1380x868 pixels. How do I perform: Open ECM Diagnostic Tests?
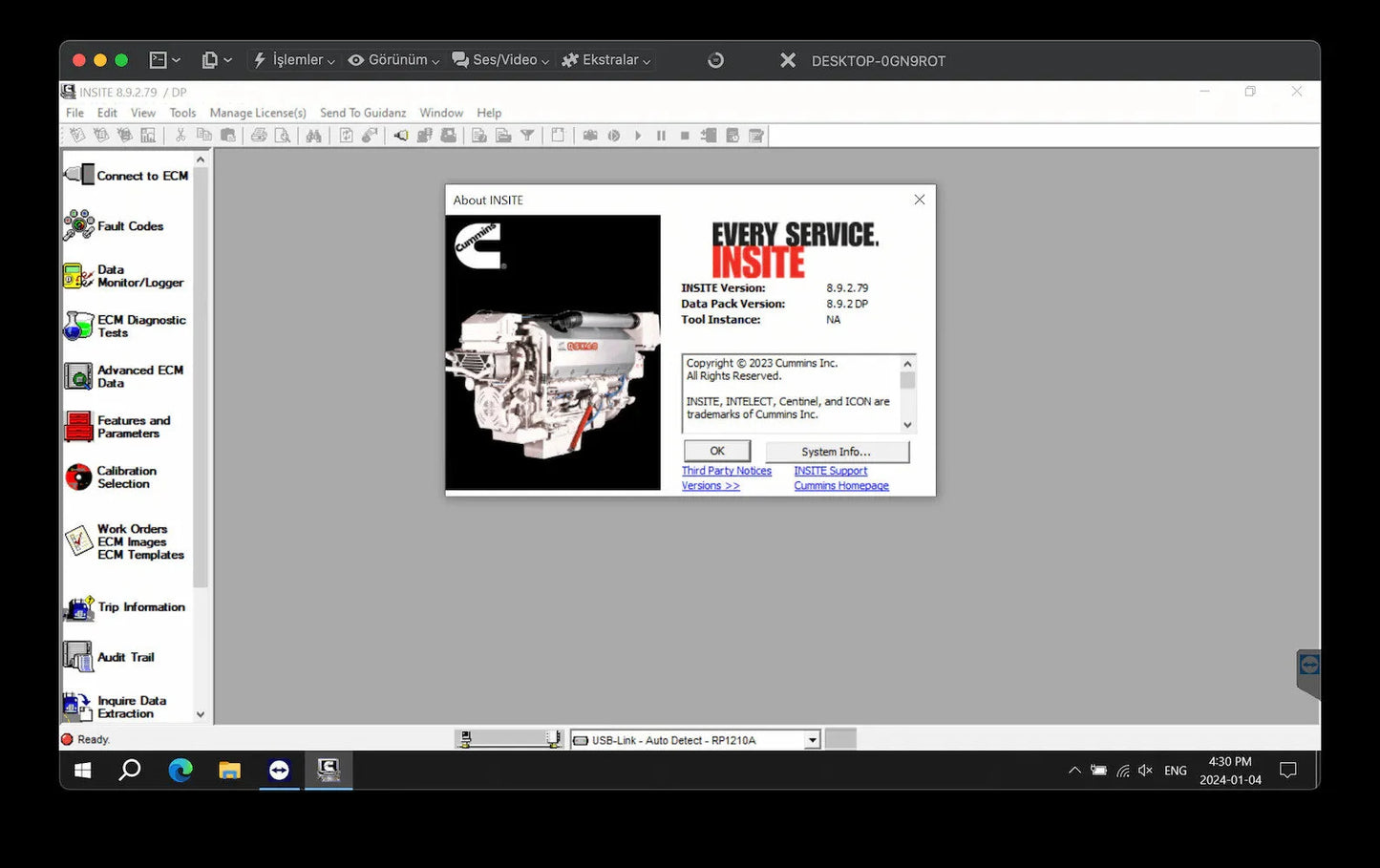pos(125,326)
